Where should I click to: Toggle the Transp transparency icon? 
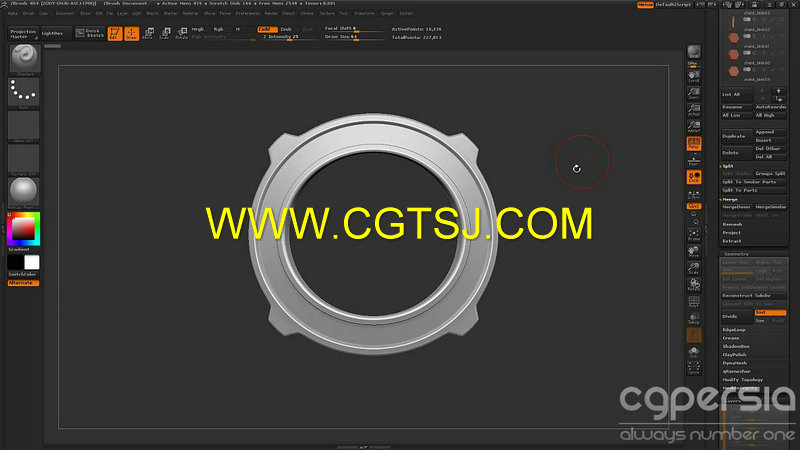[694, 318]
